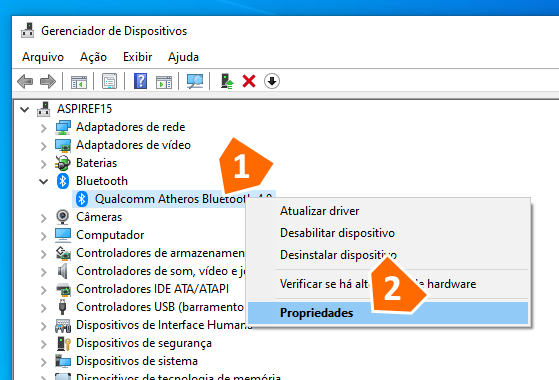The width and height of the screenshot is (559, 380).
Task: Select the Dispositivos de segurança item
Action: [x=144, y=343]
